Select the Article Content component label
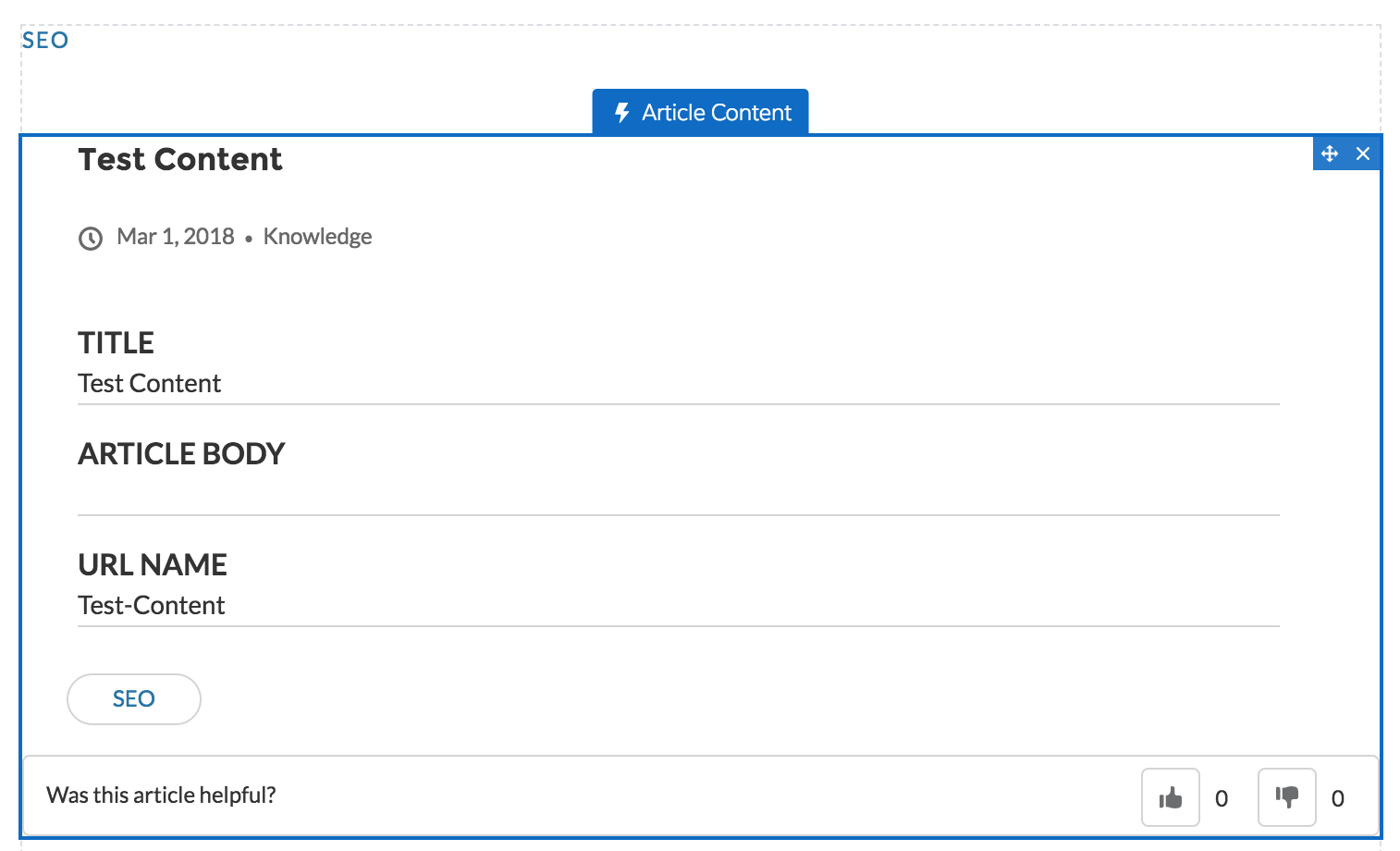 (x=716, y=113)
